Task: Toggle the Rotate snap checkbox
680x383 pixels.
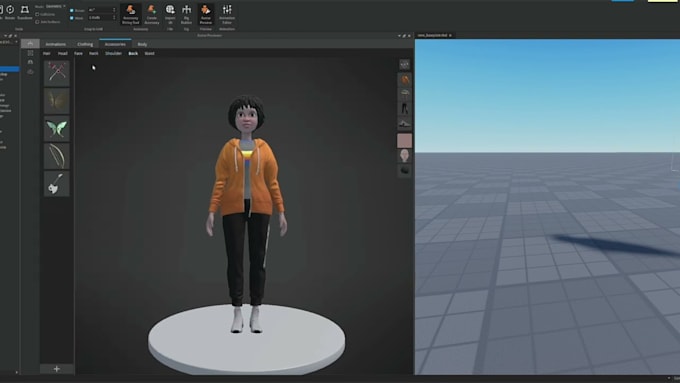Action: 72,10
